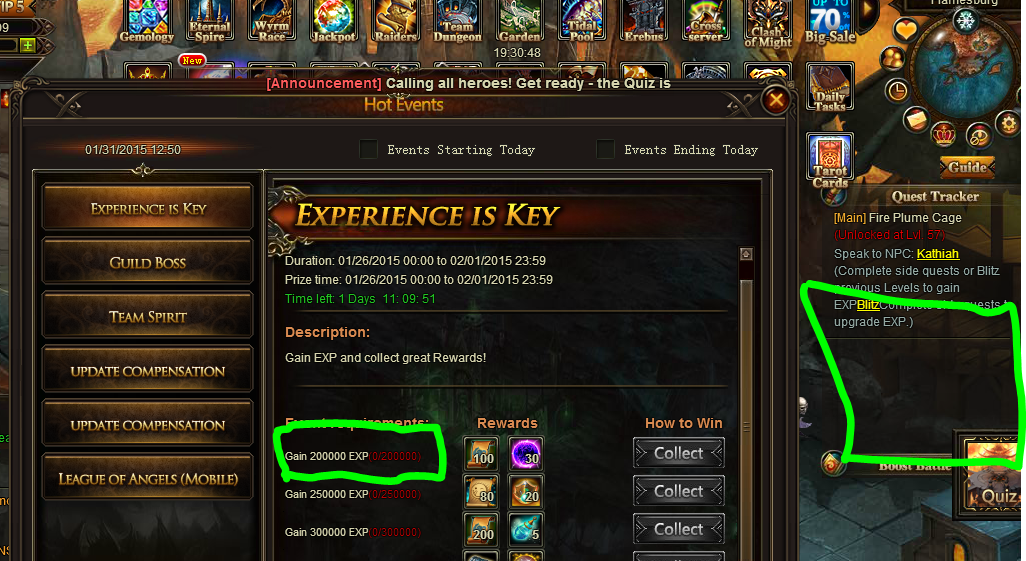
Task: Open the Team Dungeon icon
Action: tap(457, 21)
